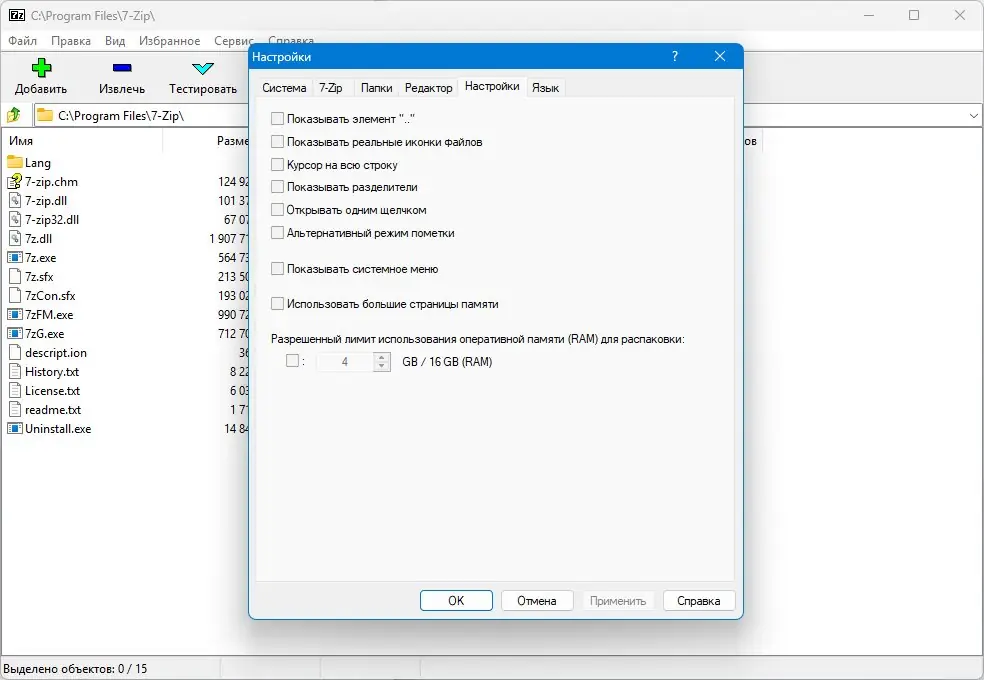Open the Система tab

(284, 88)
